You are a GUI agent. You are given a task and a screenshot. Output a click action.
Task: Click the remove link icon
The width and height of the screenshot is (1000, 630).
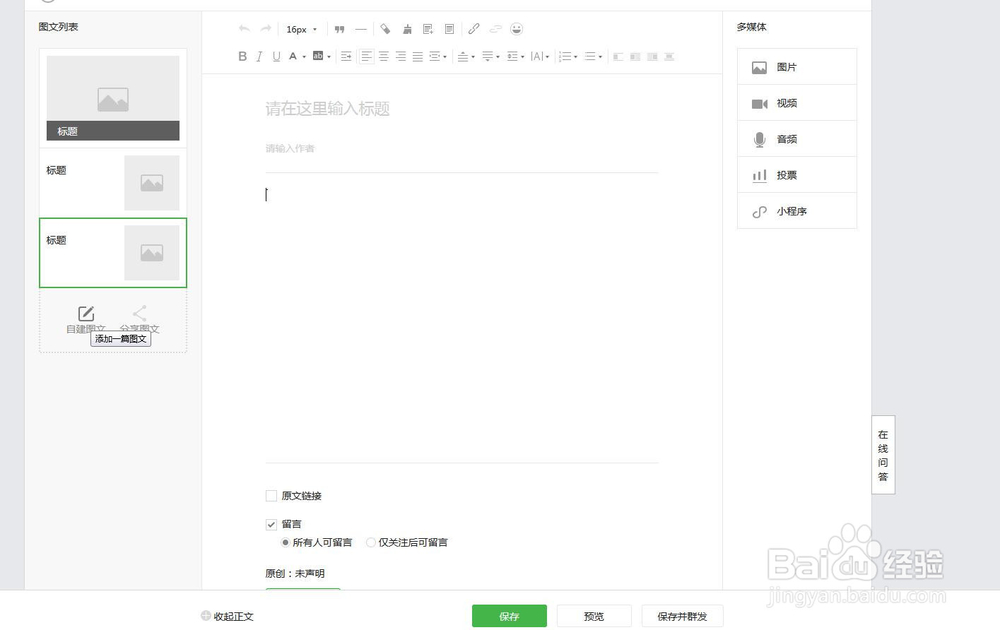click(x=496, y=29)
